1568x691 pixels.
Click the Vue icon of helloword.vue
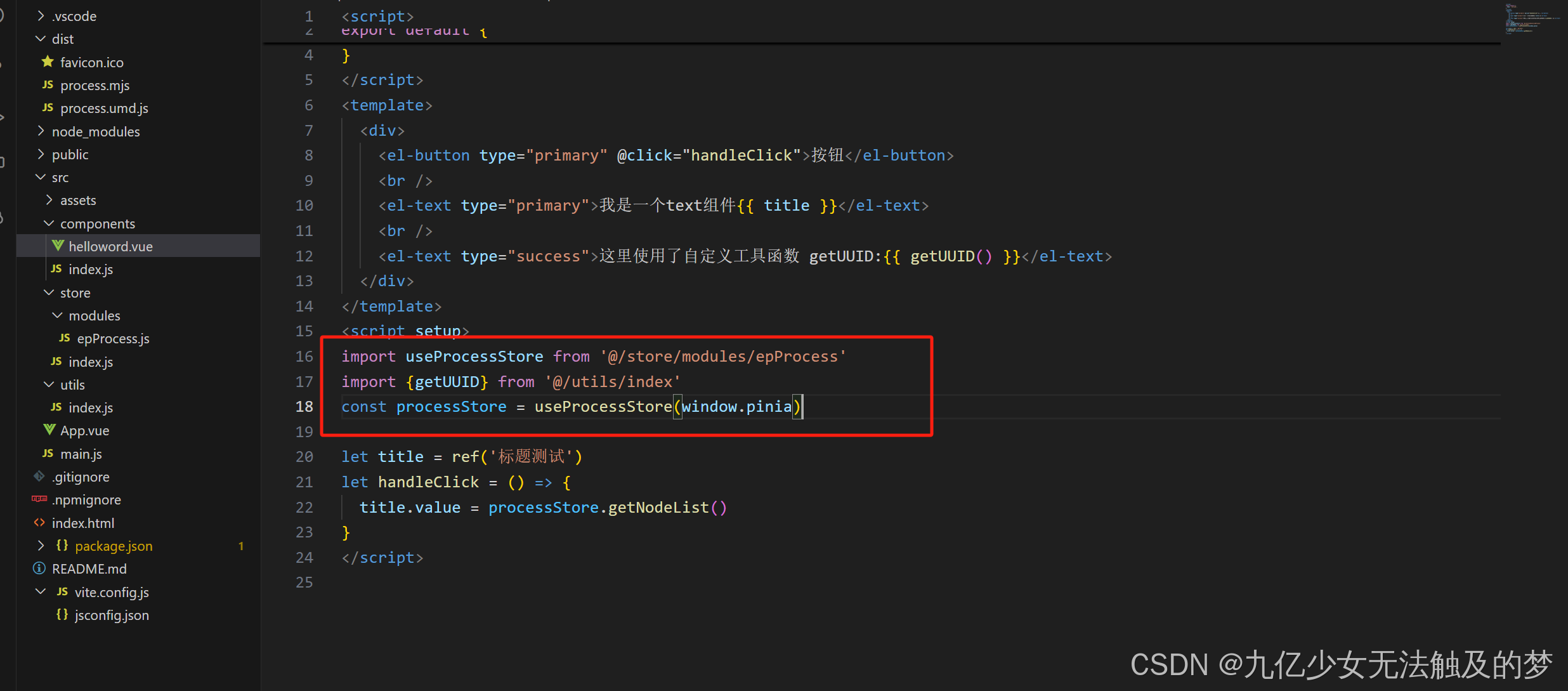[58, 246]
